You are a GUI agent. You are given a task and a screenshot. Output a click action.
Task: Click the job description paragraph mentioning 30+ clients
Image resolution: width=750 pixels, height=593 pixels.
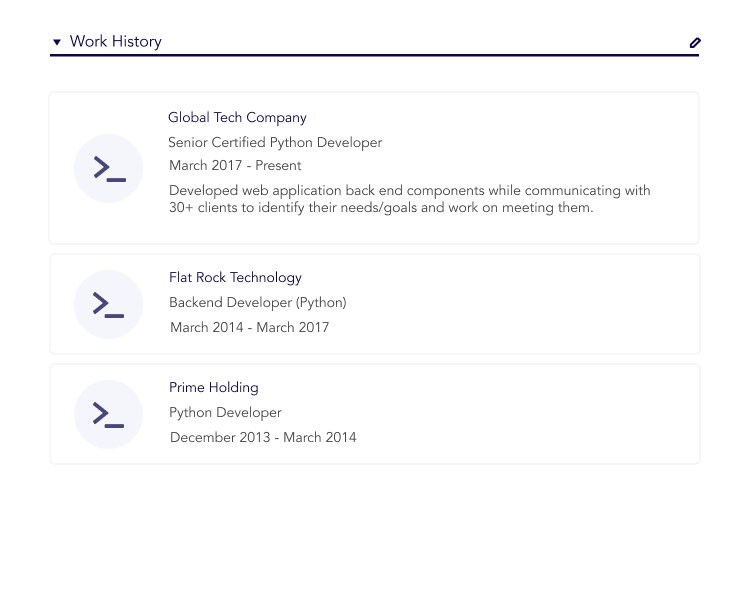(x=409, y=199)
